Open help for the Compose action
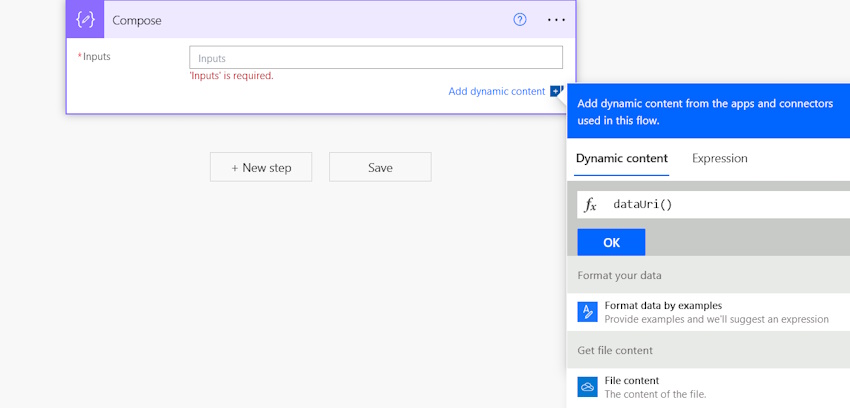The image size is (850, 408). 520,20
